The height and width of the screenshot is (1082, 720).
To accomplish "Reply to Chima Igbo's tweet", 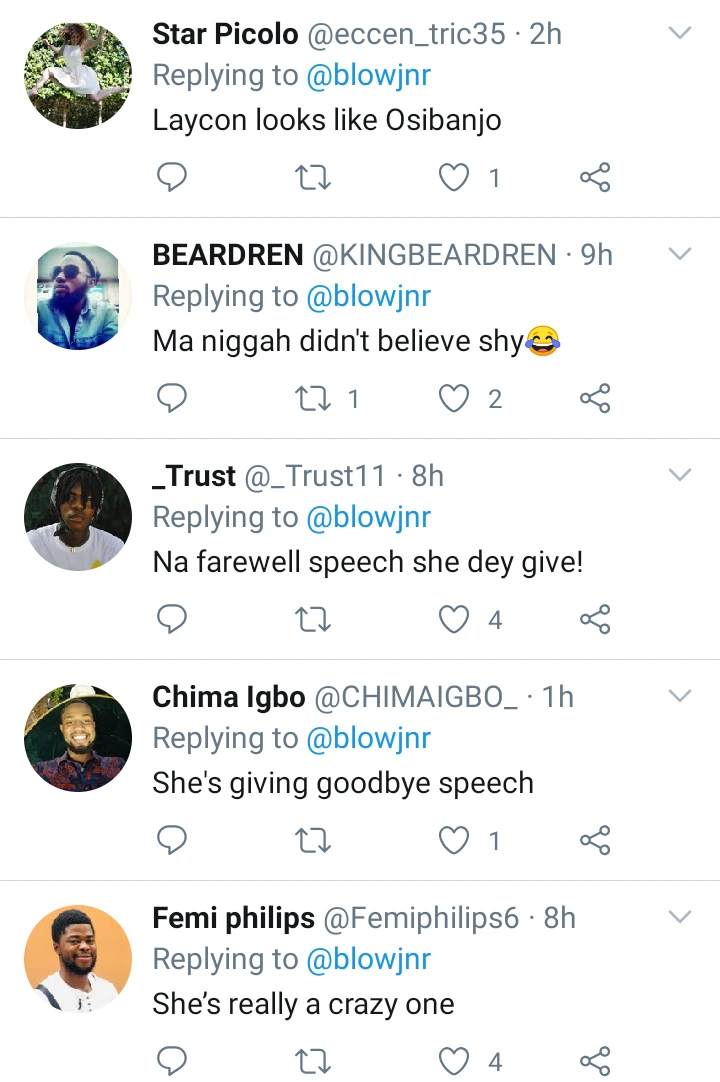I will coord(173,841).
